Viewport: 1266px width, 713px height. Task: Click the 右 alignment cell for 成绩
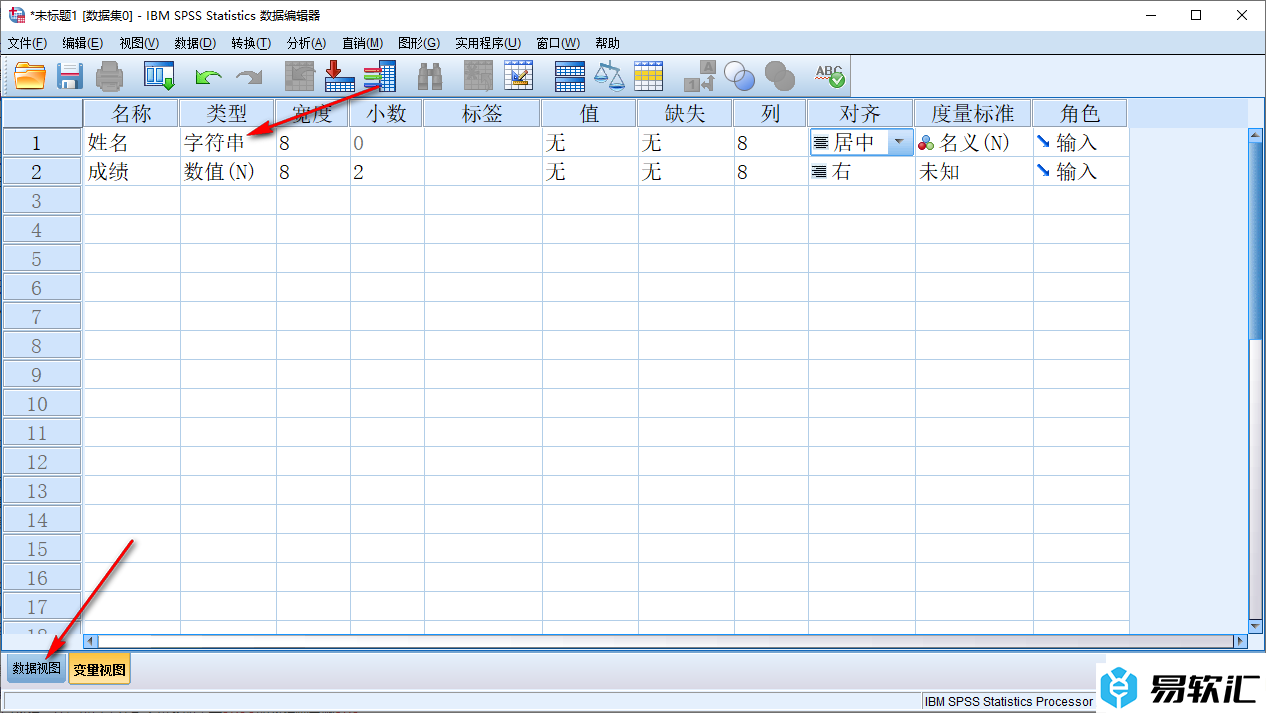(x=861, y=171)
